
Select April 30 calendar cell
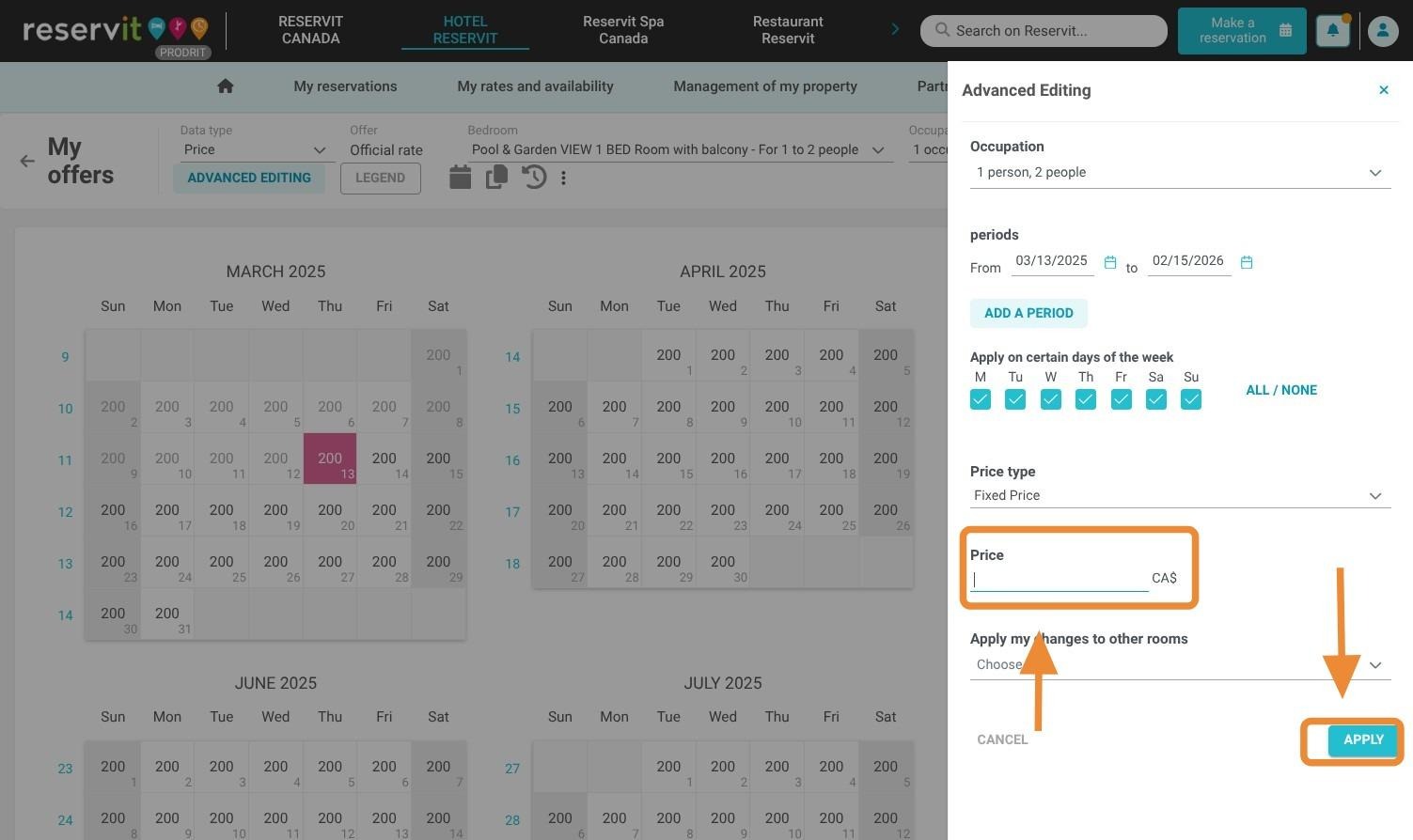(x=723, y=562)
